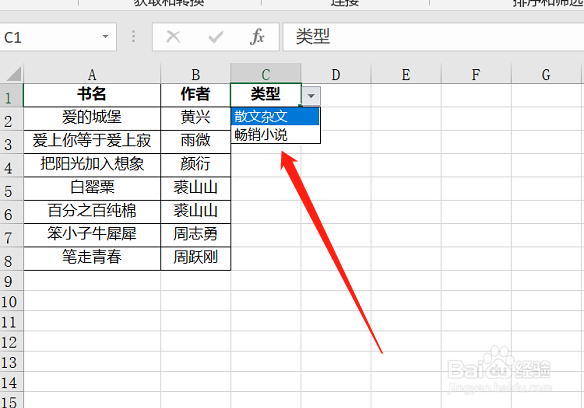Choose 畅销小说 from the dropdown list
Screen dimensions: 584x408
point(275,135)
